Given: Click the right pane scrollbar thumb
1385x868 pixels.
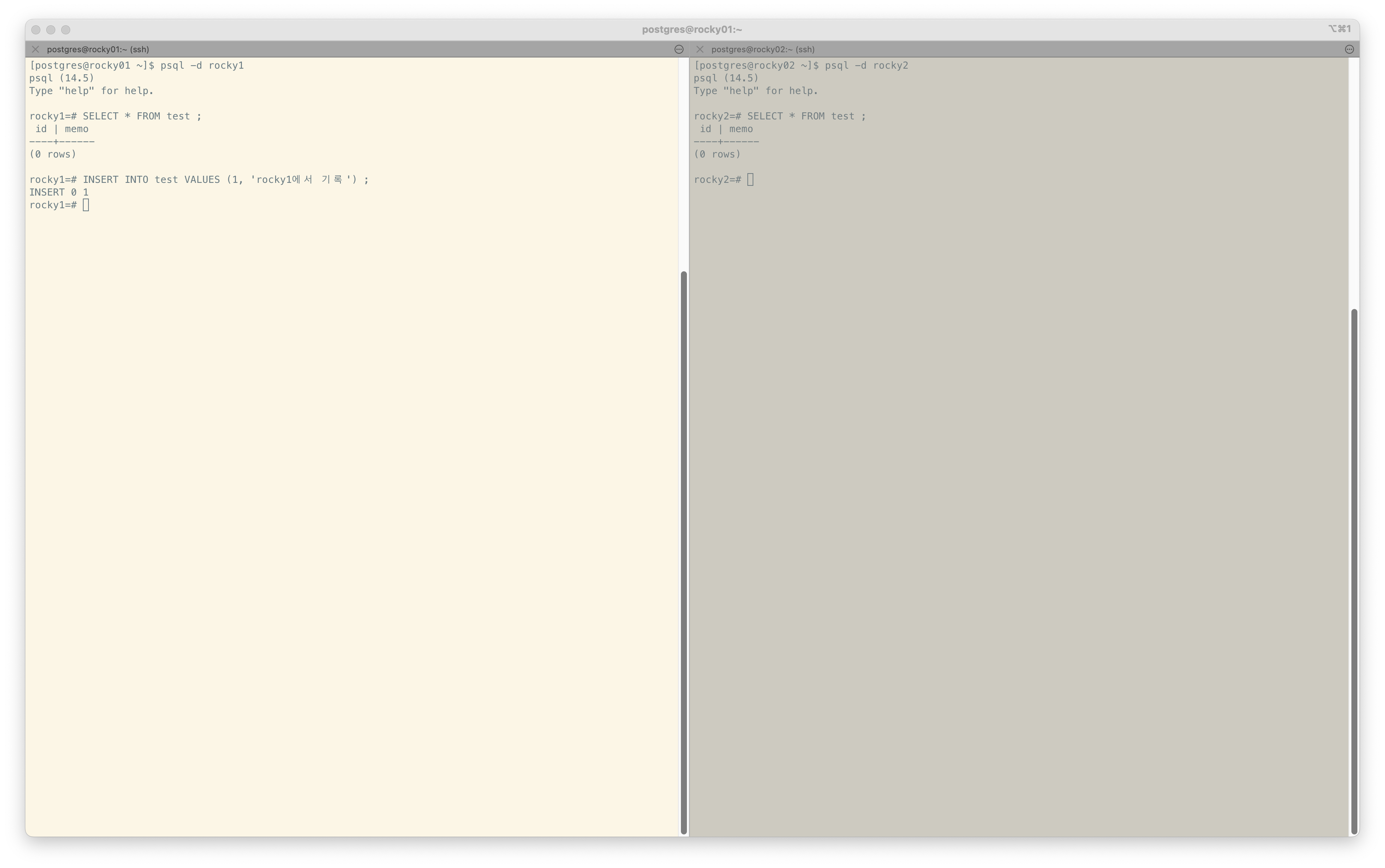Looking at the screenshot, I should coord(1354,571).
